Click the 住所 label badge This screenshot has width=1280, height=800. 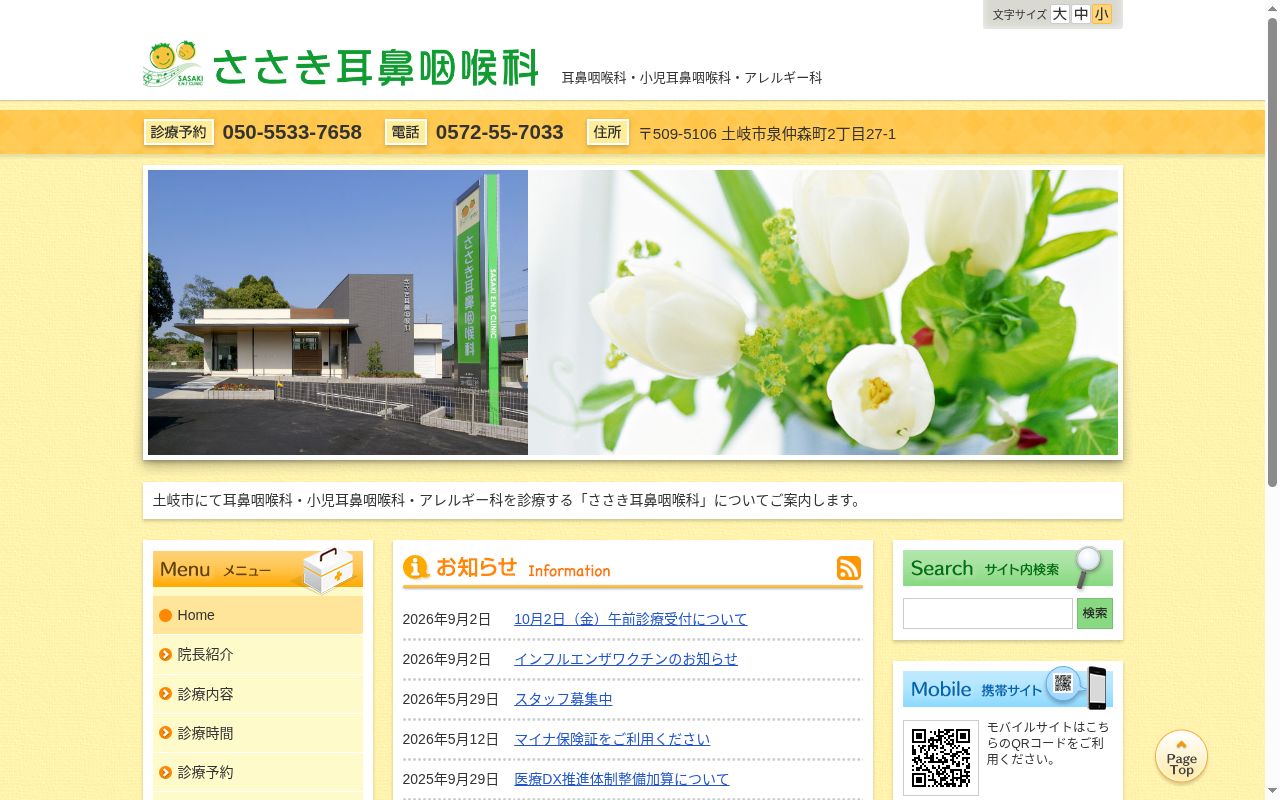click(x=608, y=132)
